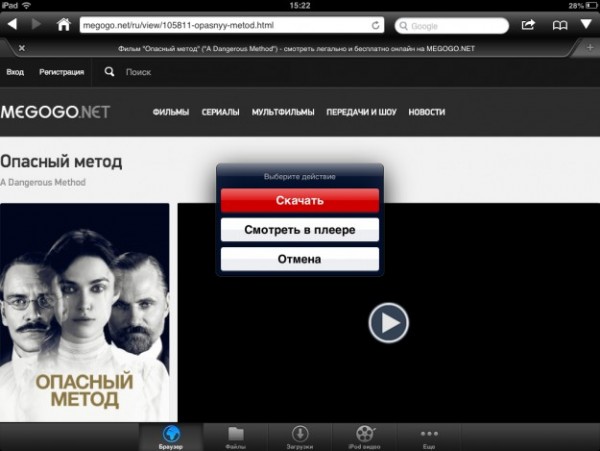The image size is (600, 451).
Task: Reload the page using the refresh icon
Action: tap(375, 25)
